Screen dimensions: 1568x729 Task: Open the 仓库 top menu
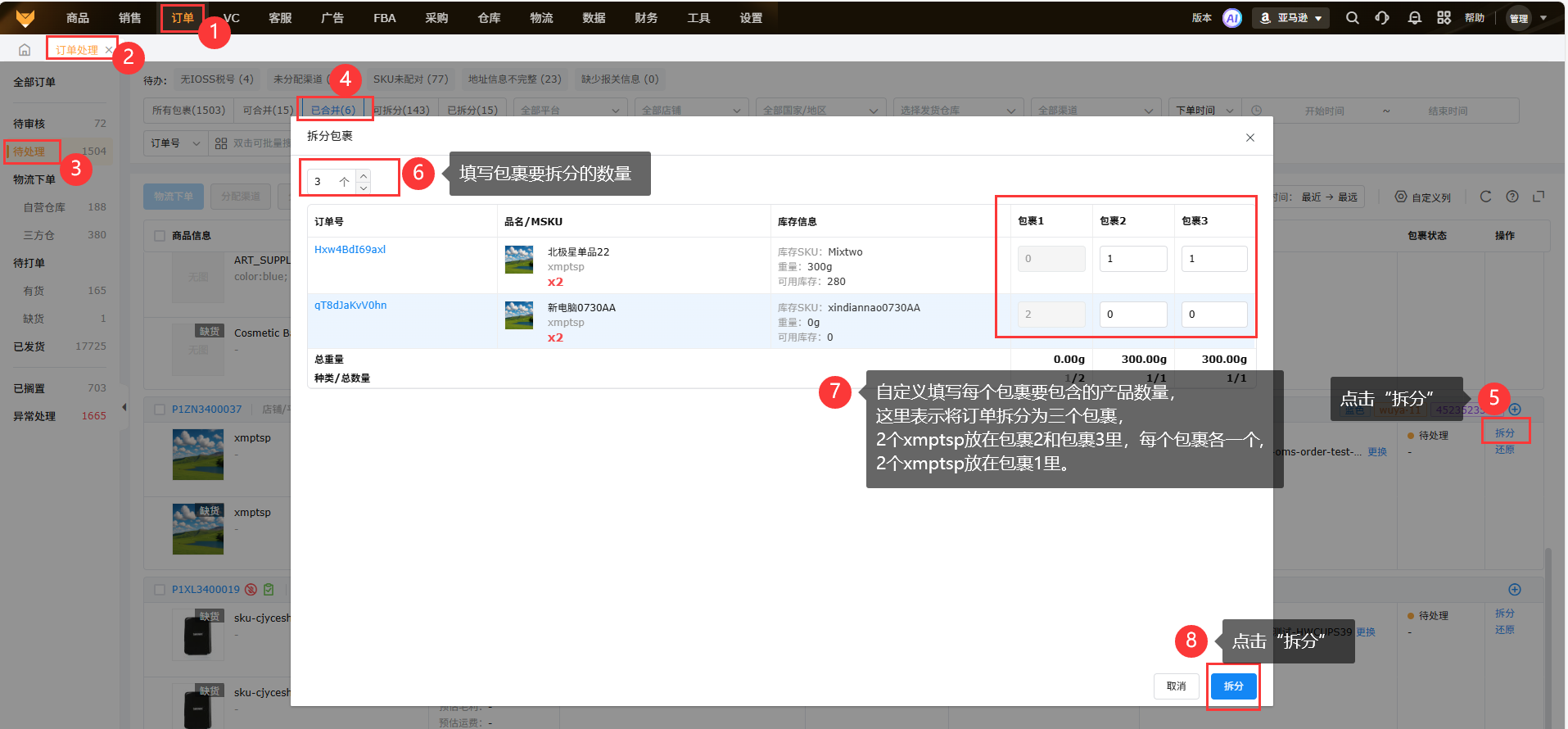tap(490, 18)
